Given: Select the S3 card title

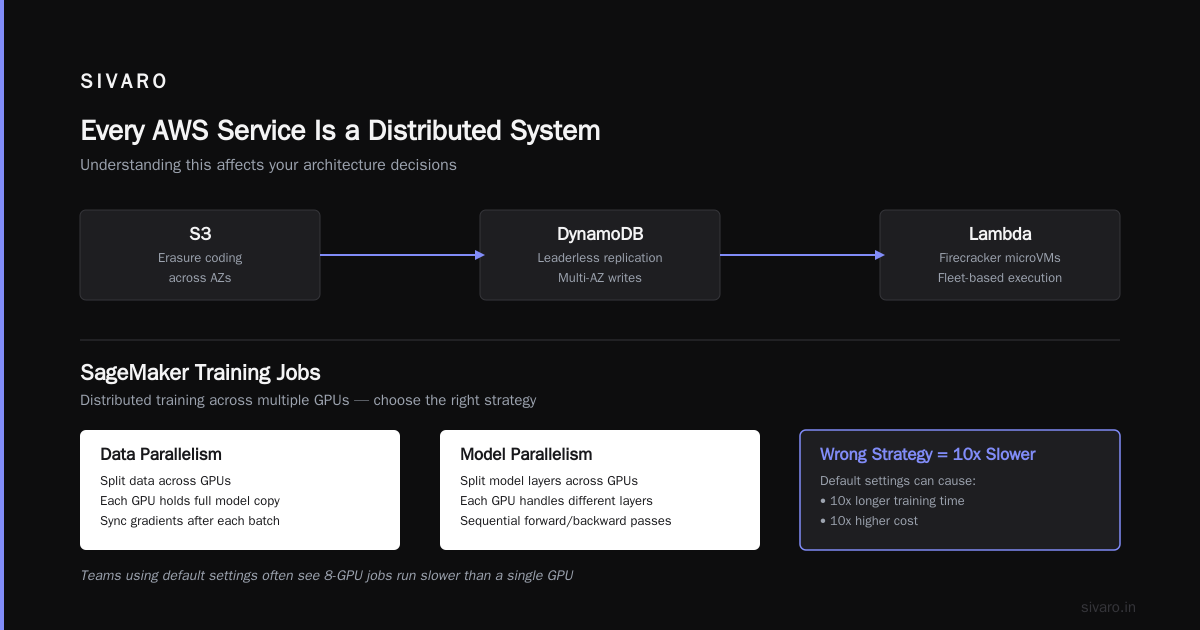Looking at the screenshot, I should coord(200,234).
